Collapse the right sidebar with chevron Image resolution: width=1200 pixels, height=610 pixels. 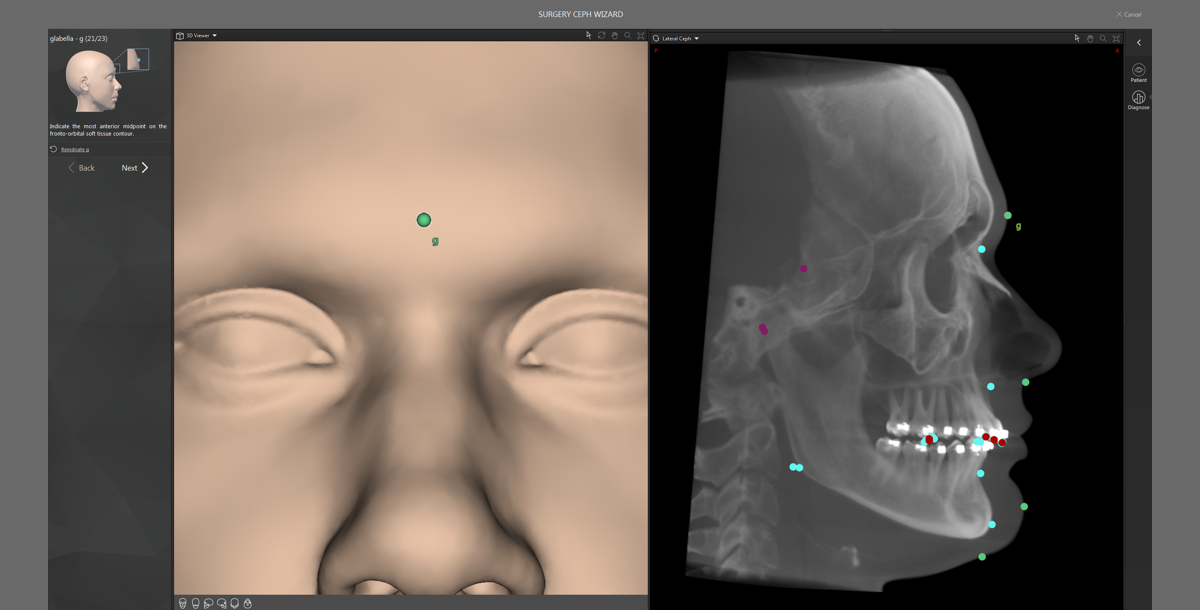coord(1138,43)
